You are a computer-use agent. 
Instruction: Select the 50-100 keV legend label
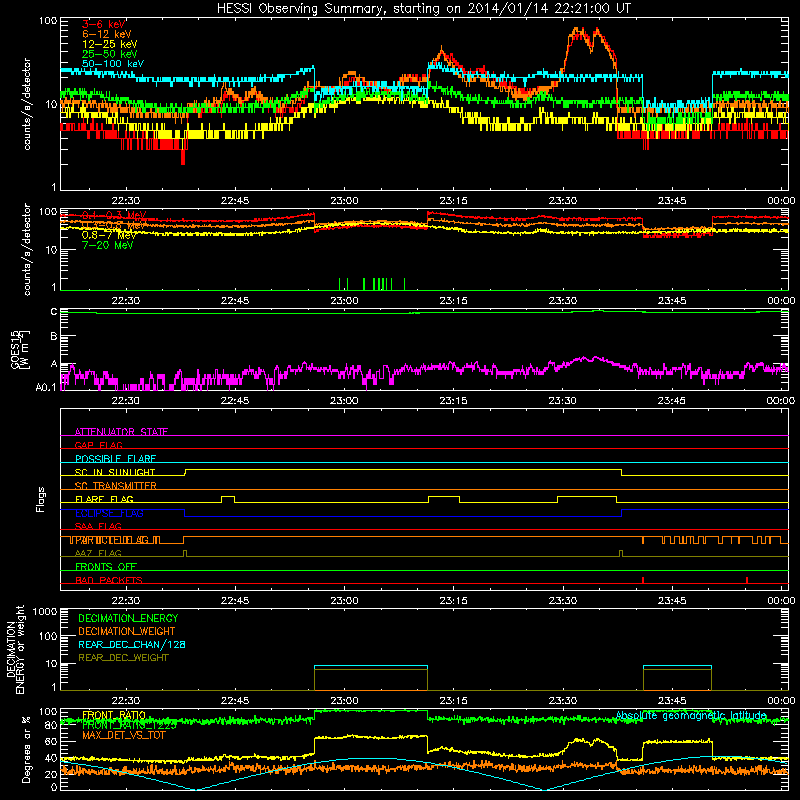click(113, 64)
